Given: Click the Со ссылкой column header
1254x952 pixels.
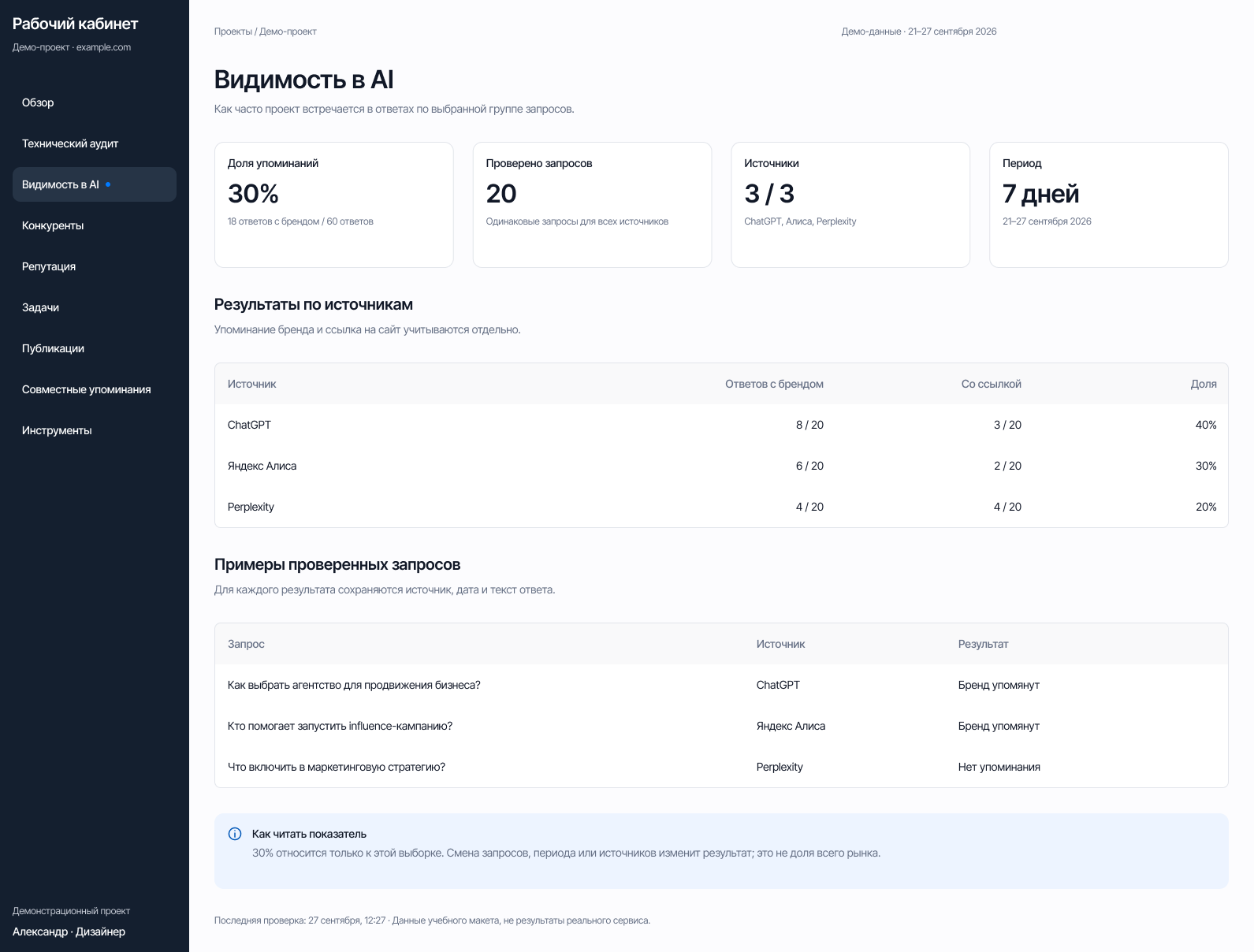Looking at the screenshot, I should [992, 384].
